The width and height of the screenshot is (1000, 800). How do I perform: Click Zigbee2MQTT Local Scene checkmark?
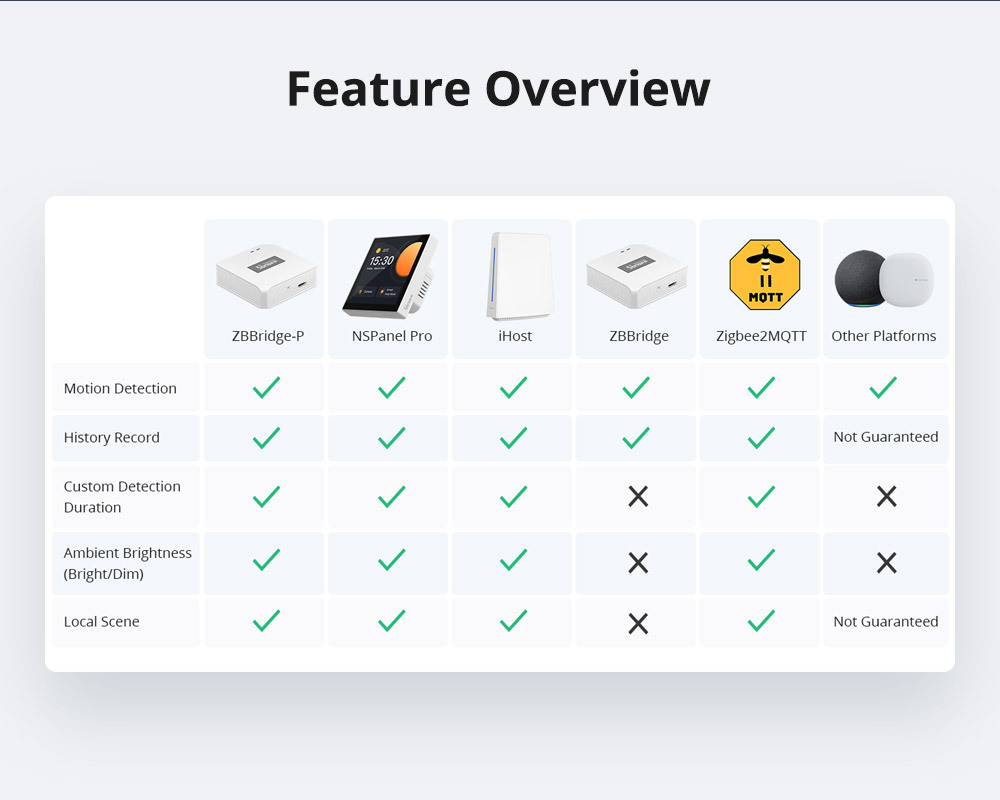point(761,620)
